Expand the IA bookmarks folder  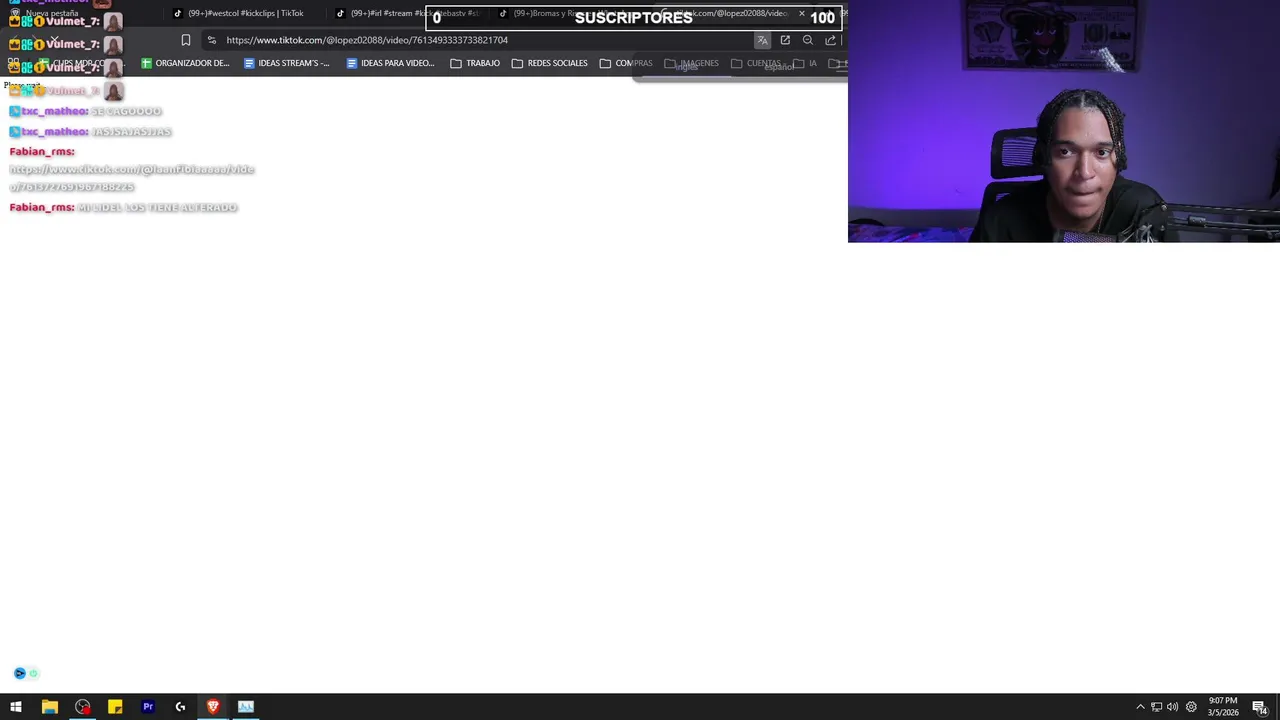[806, 63]
